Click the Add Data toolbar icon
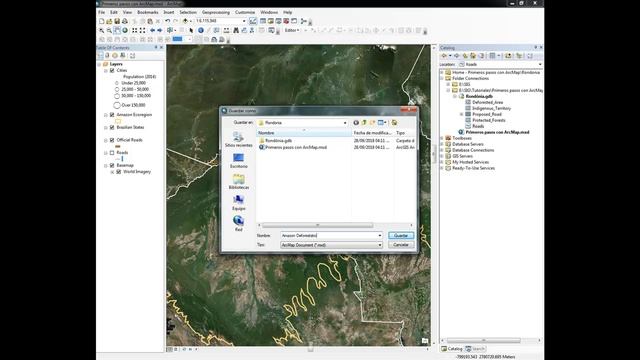This screenshot has width=640, height=360. [x=185, y=21]
